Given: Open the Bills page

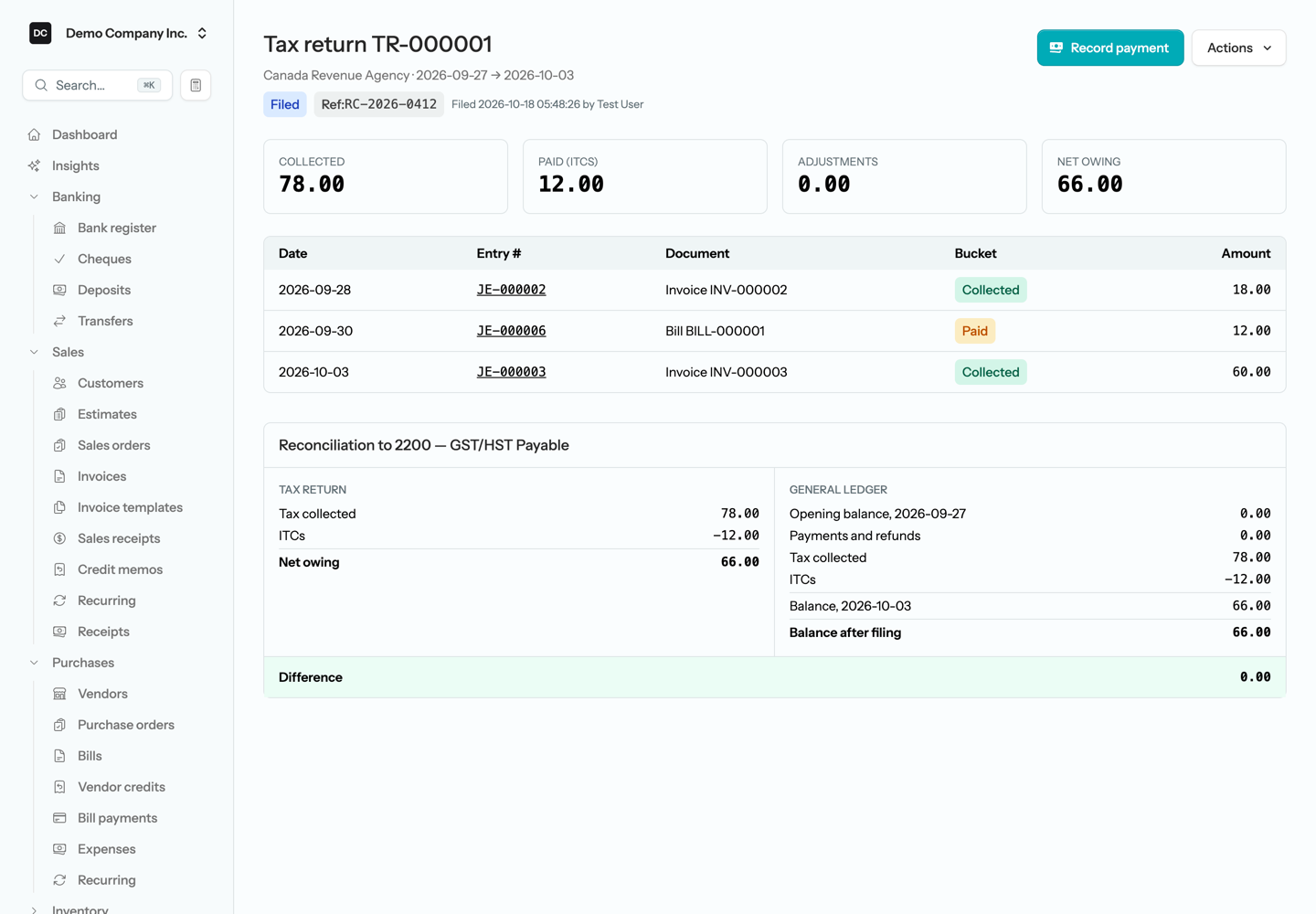Looking at the screenshot, I should [90, 756].
